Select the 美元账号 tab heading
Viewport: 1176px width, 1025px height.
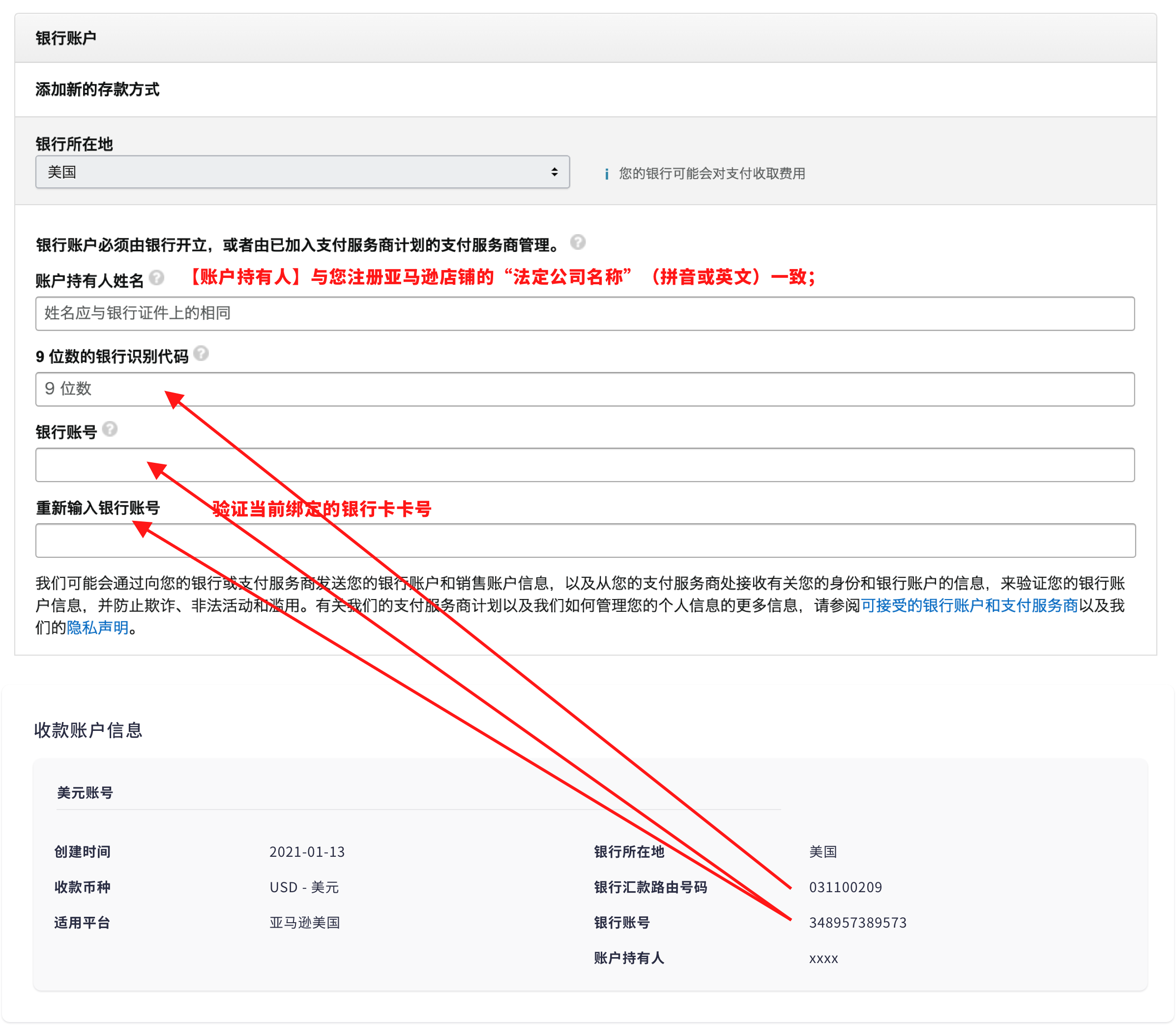(x=85, y=793)
